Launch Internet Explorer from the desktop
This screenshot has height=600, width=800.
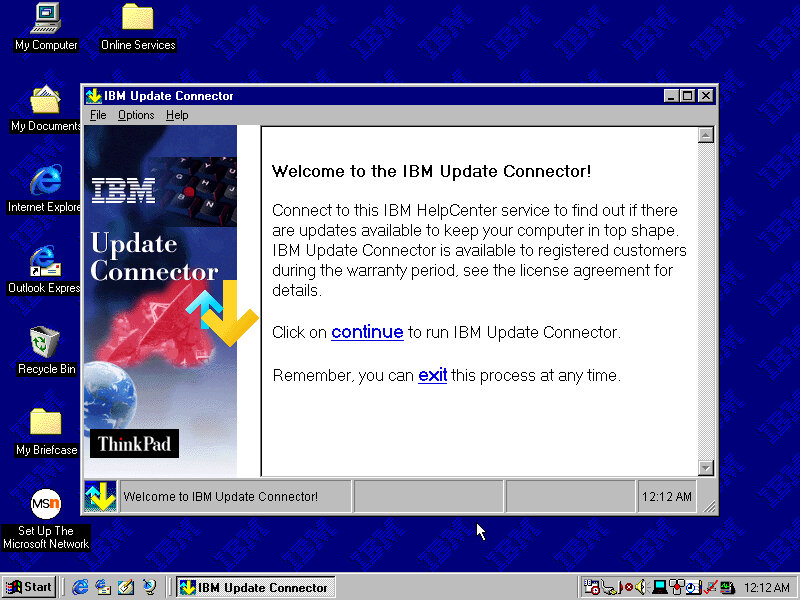(45, 182)
